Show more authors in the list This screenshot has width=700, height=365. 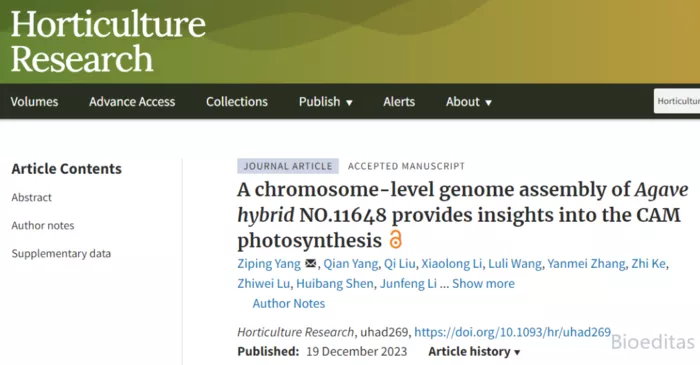coord(483,283)
